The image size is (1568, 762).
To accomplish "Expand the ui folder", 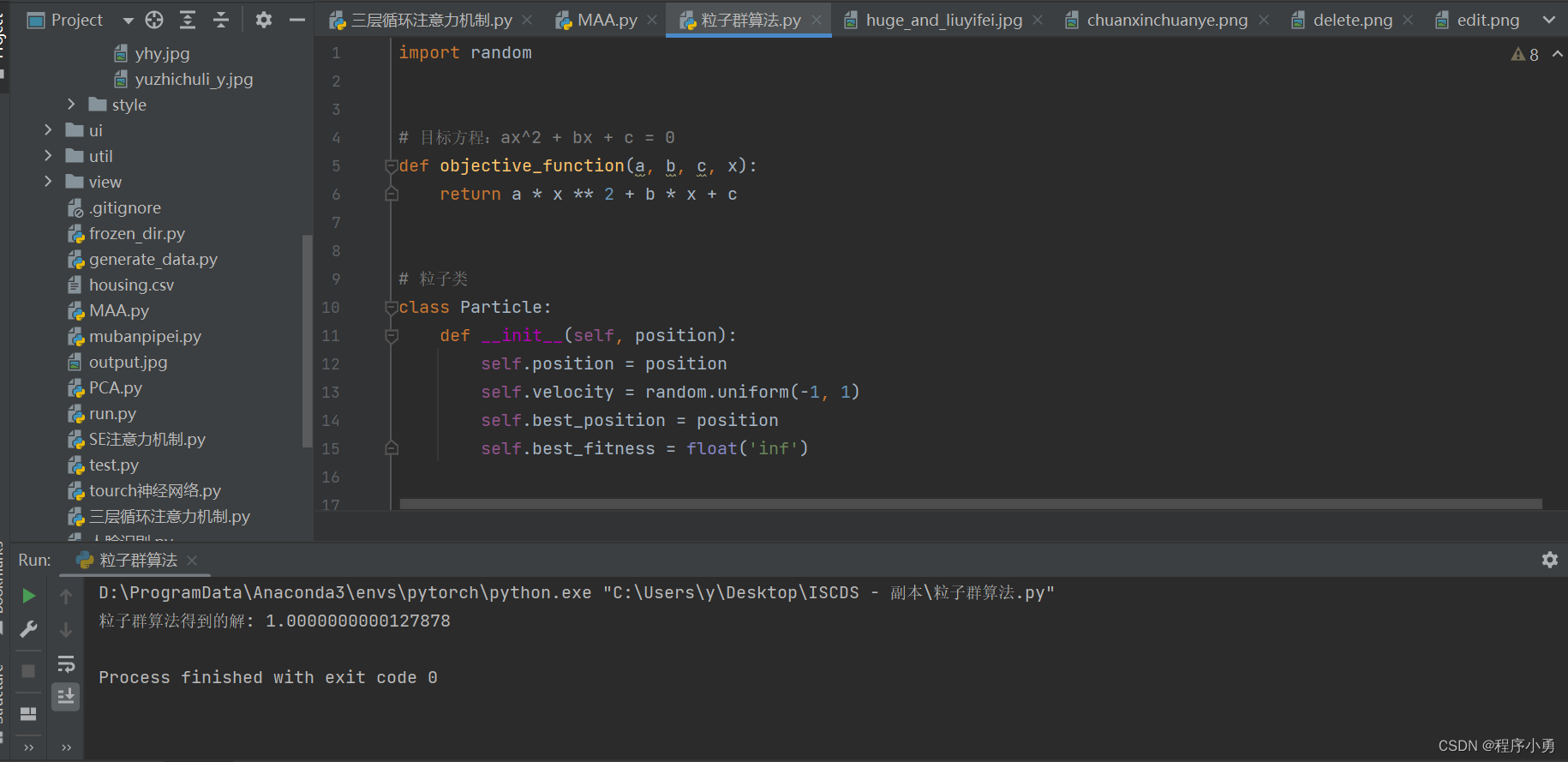I will 48,130.
